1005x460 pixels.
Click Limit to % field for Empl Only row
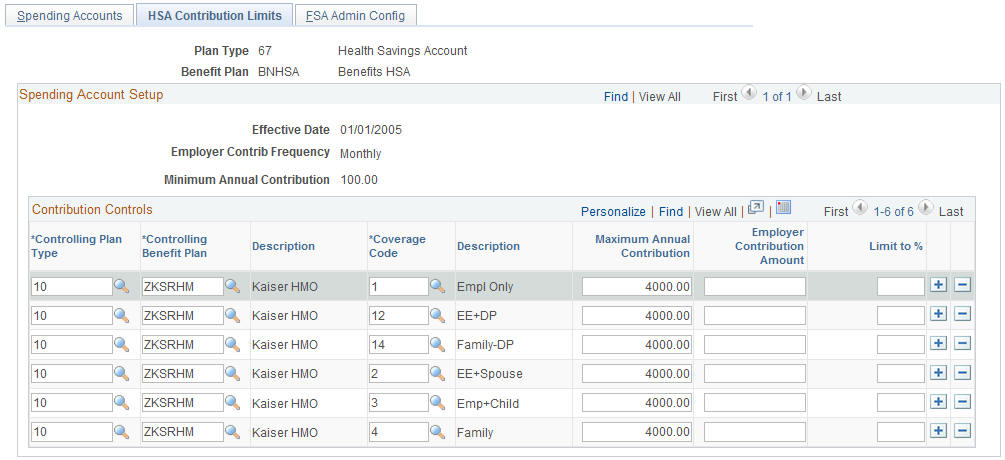pos(901,286)
